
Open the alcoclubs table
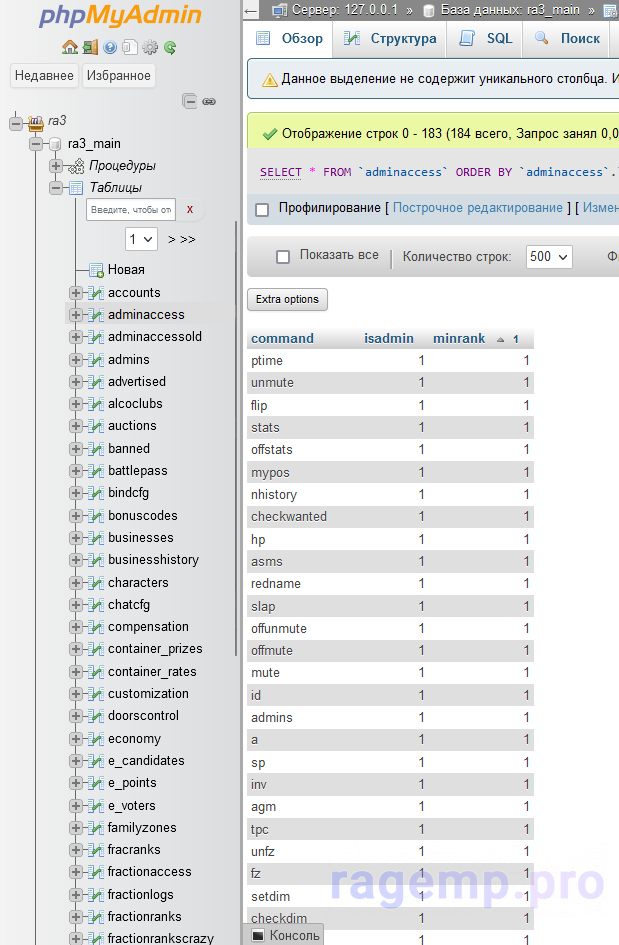coord(135,404)
